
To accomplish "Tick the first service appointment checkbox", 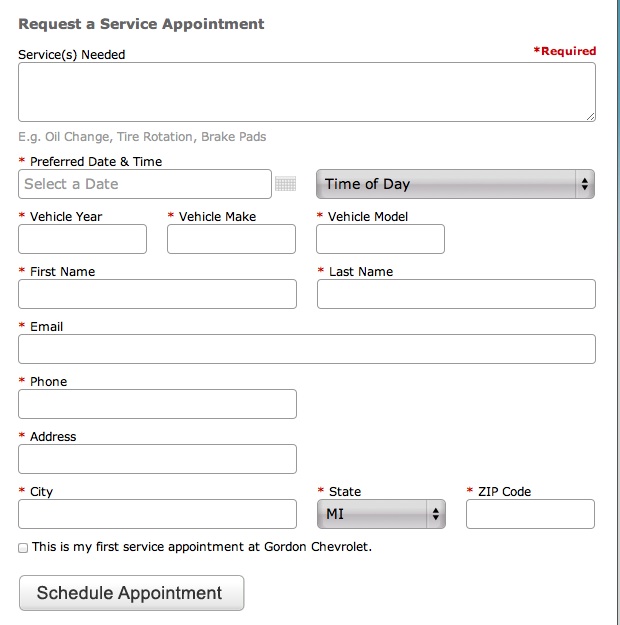I will tap(23, 548).
